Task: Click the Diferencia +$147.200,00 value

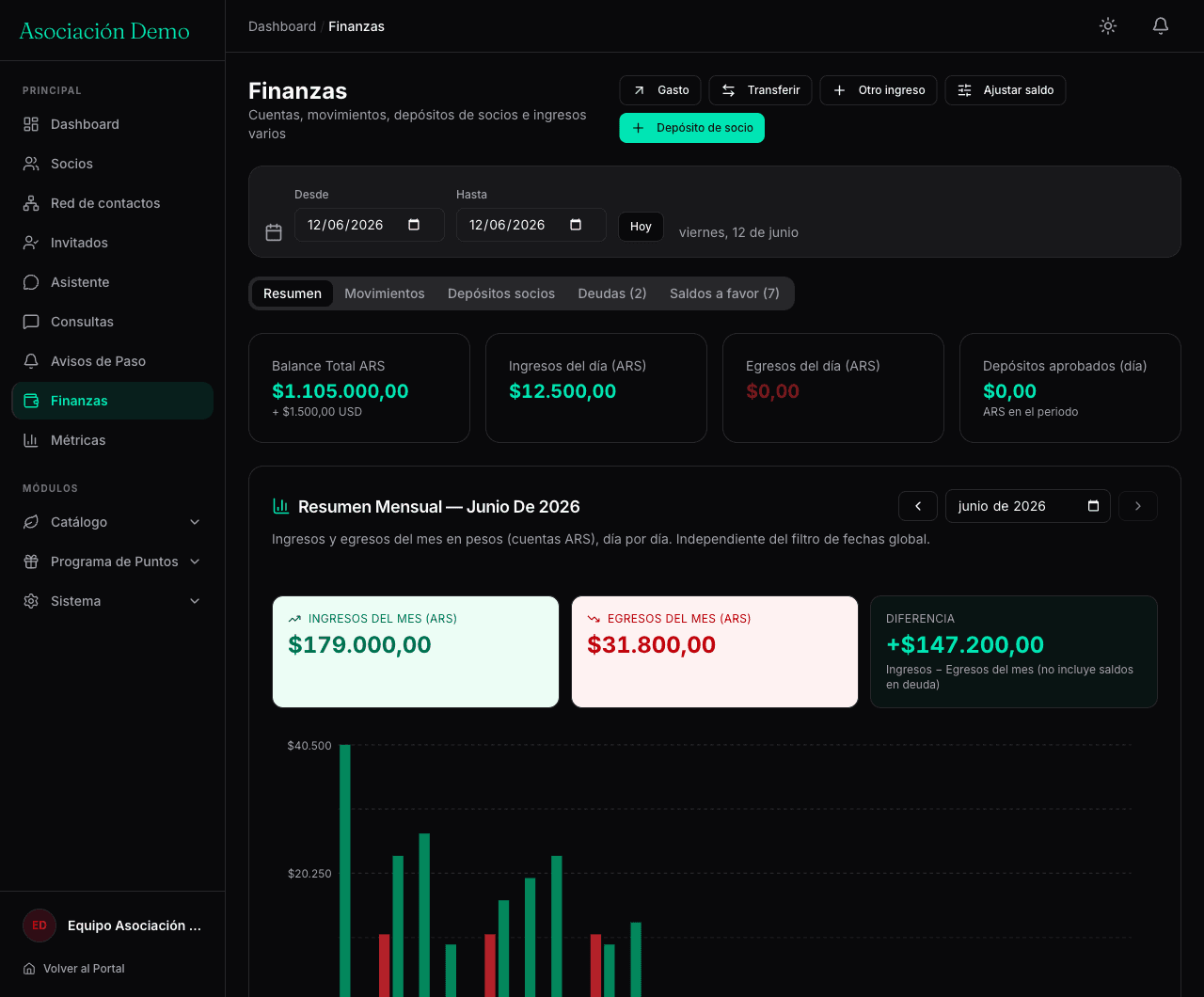Action: point(965,645)
